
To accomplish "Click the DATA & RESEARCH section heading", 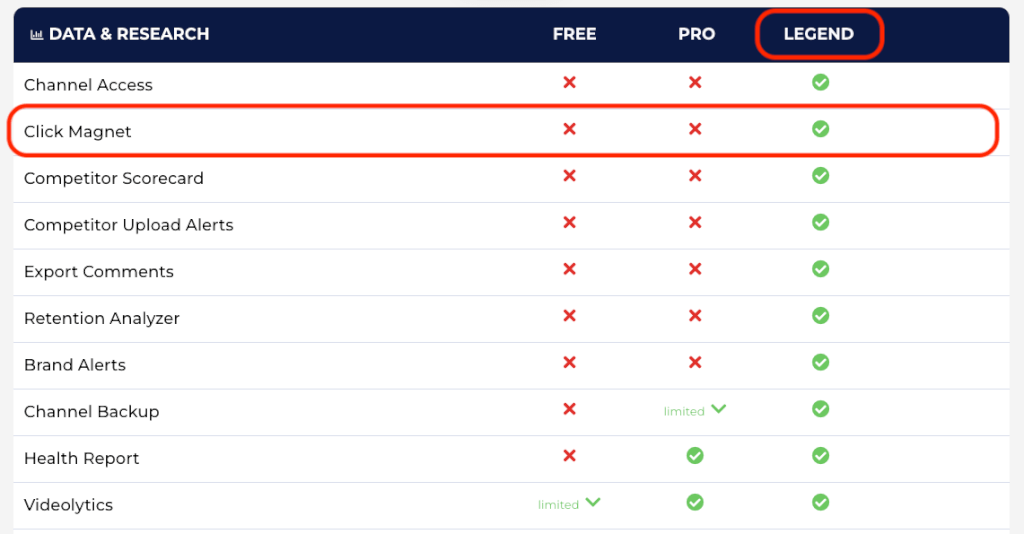I will point(129,34).
